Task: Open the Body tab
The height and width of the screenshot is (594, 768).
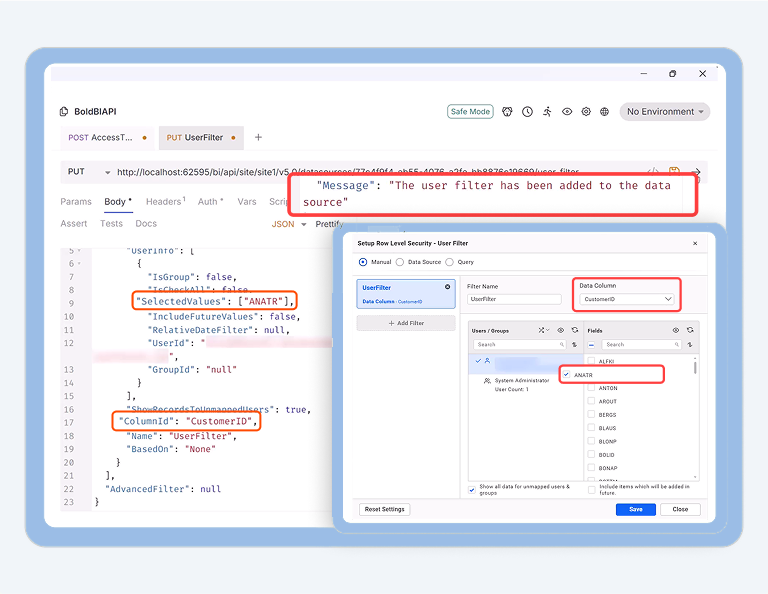Action: pyautogui.click(x=118, y=202)
